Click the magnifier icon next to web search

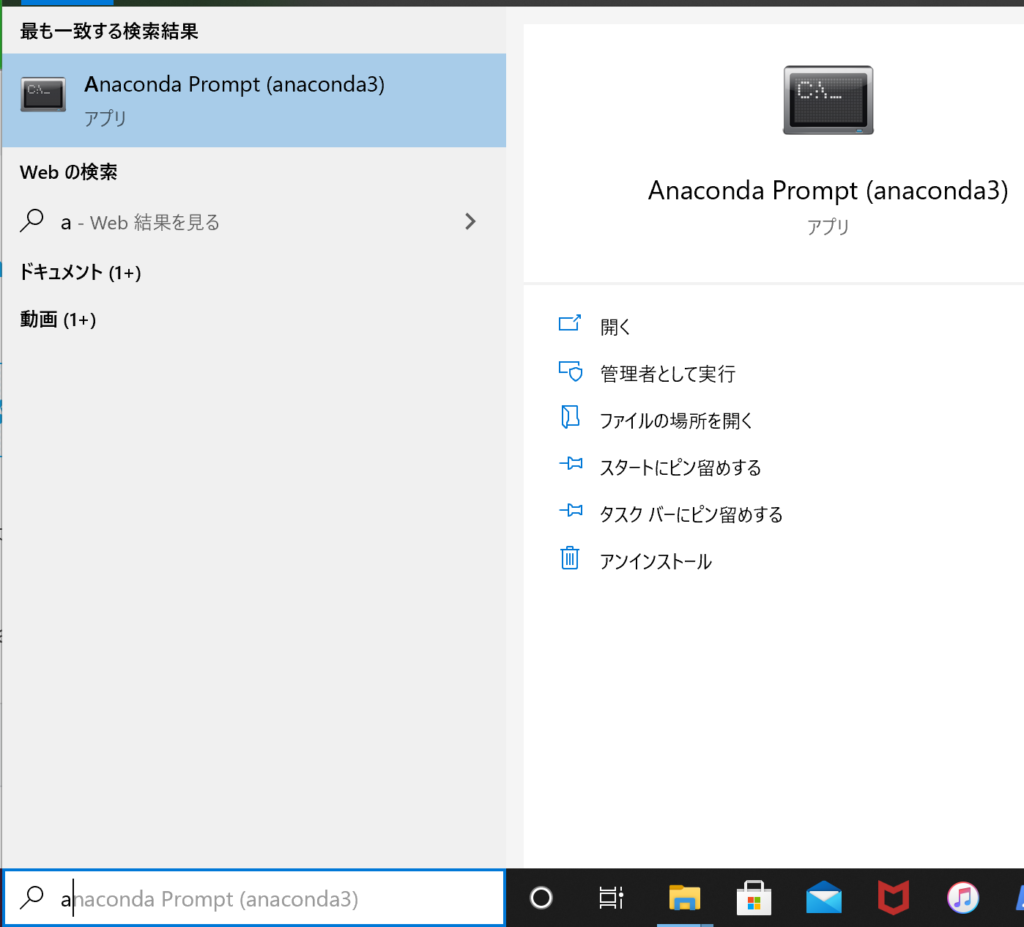point(31,221)
